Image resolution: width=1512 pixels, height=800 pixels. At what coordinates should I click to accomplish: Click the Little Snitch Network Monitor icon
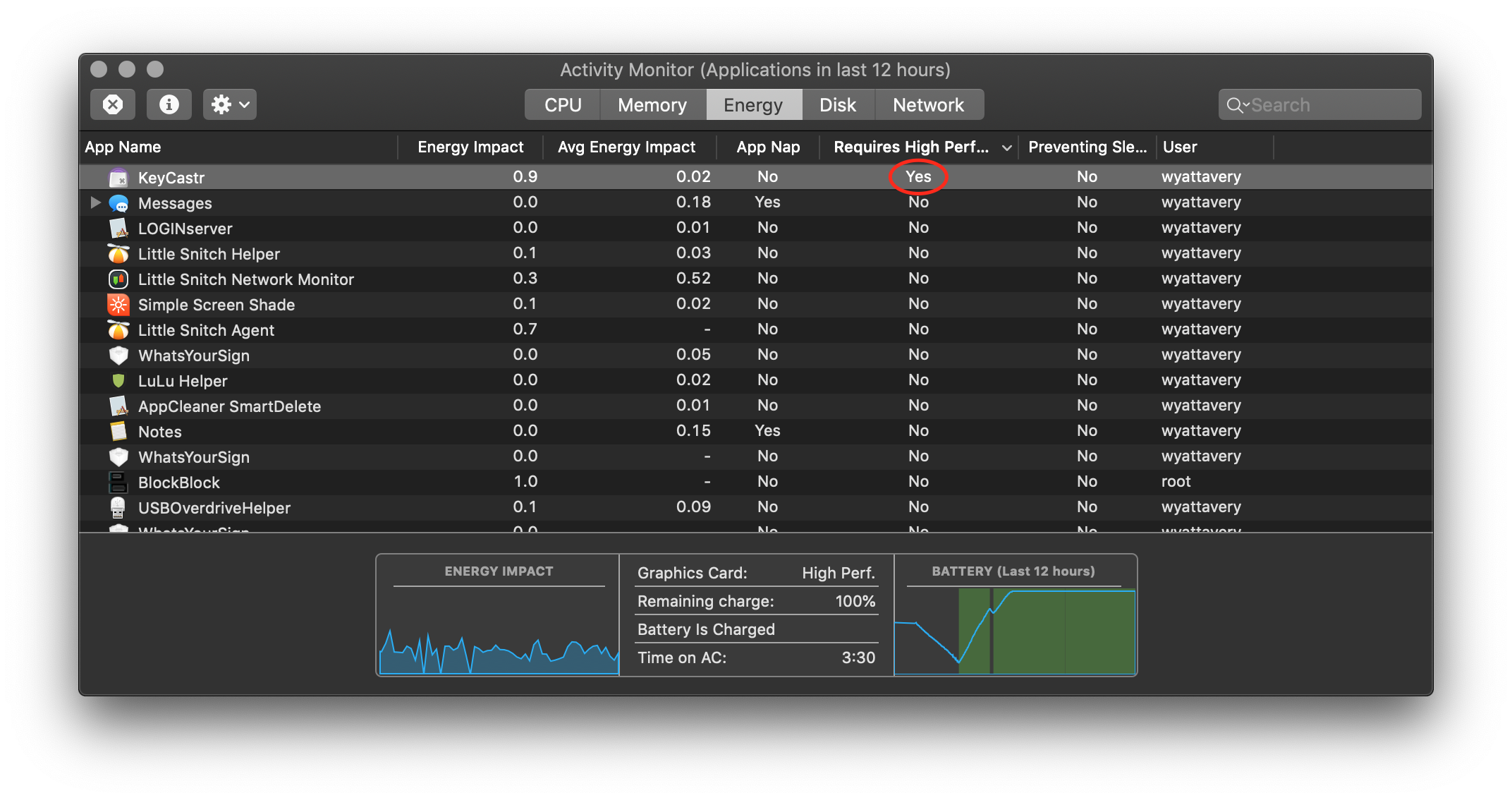(118, 279)
